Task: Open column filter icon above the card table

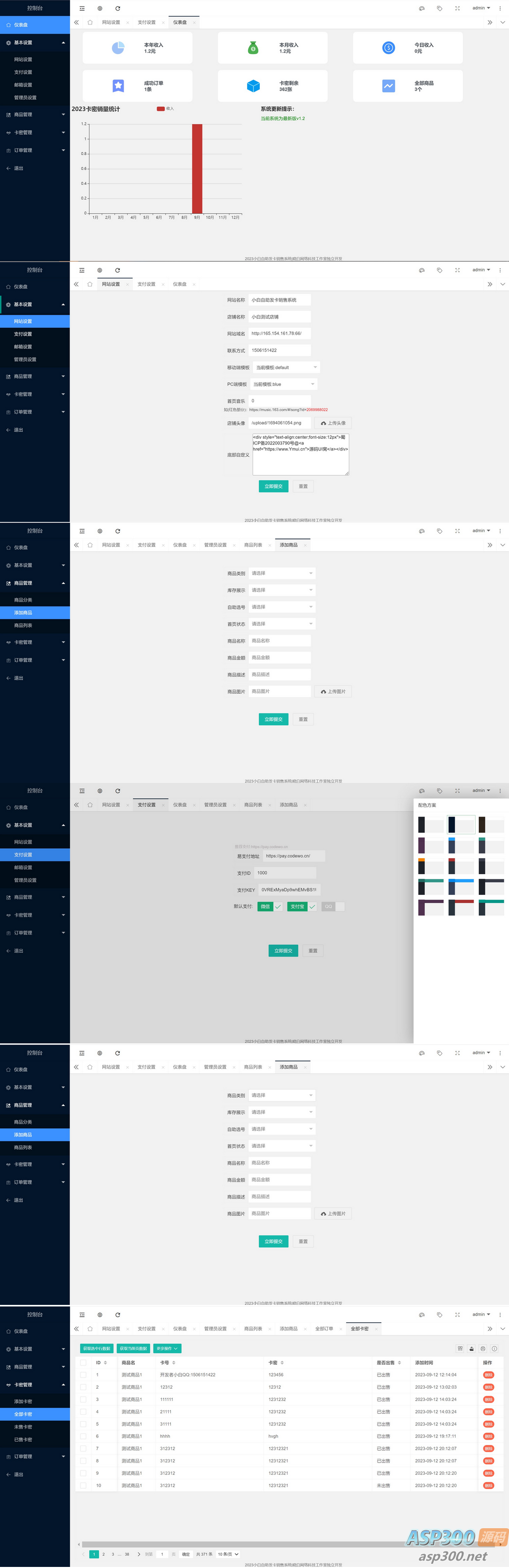Action: coord(460,1348)
